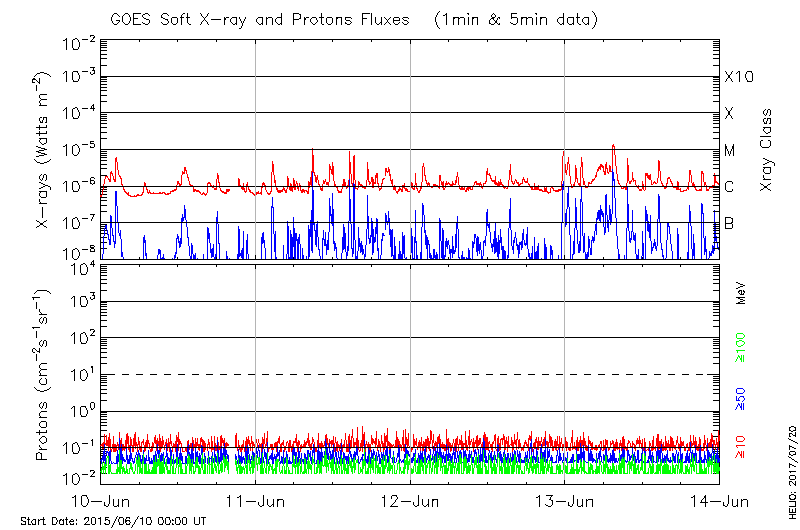Select the B class label on the right axis

click(729, 223)
